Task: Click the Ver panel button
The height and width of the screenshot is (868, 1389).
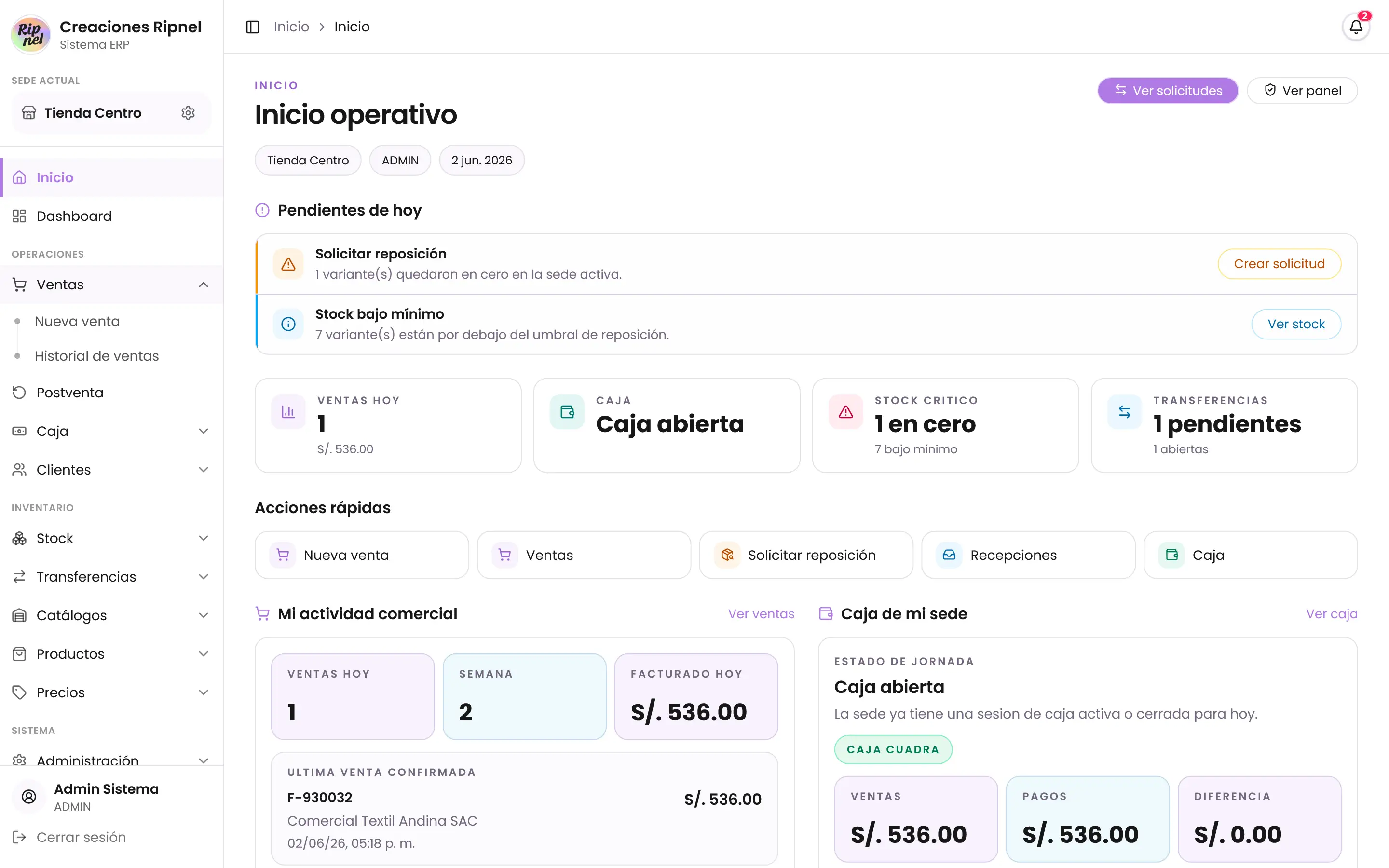Action: (x=1302, y=91)
